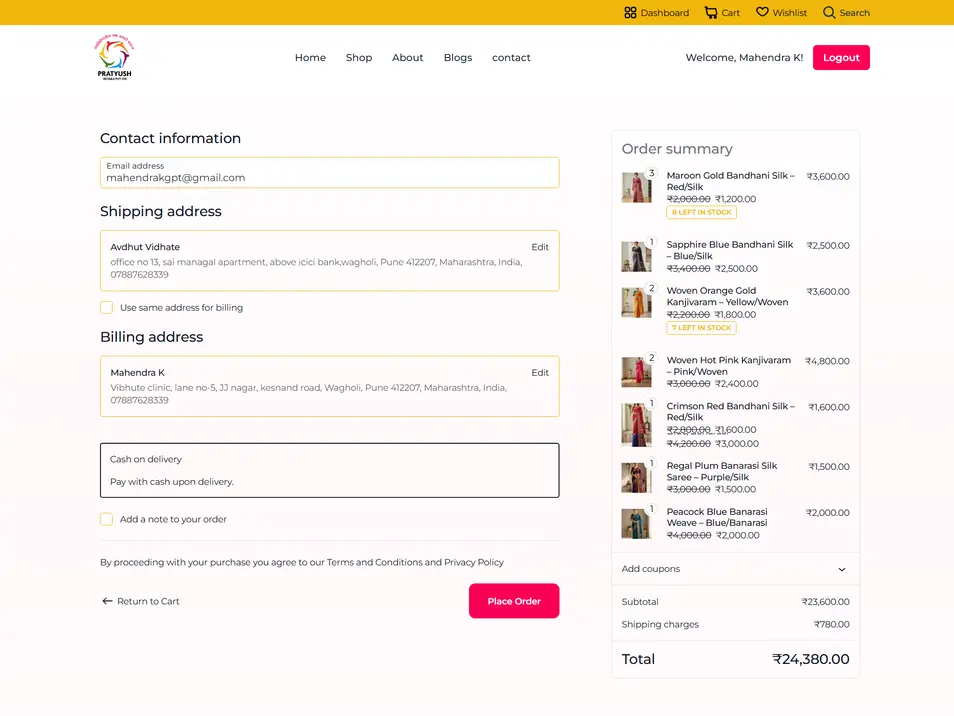Click the arrow beside Return to Cart
Viewport: 954px width, 716px height.
[106, 601]
